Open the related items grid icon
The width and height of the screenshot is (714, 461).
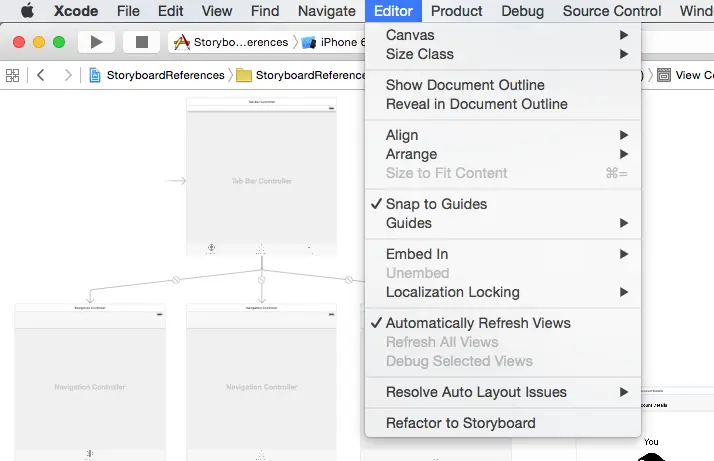point(13,75)
